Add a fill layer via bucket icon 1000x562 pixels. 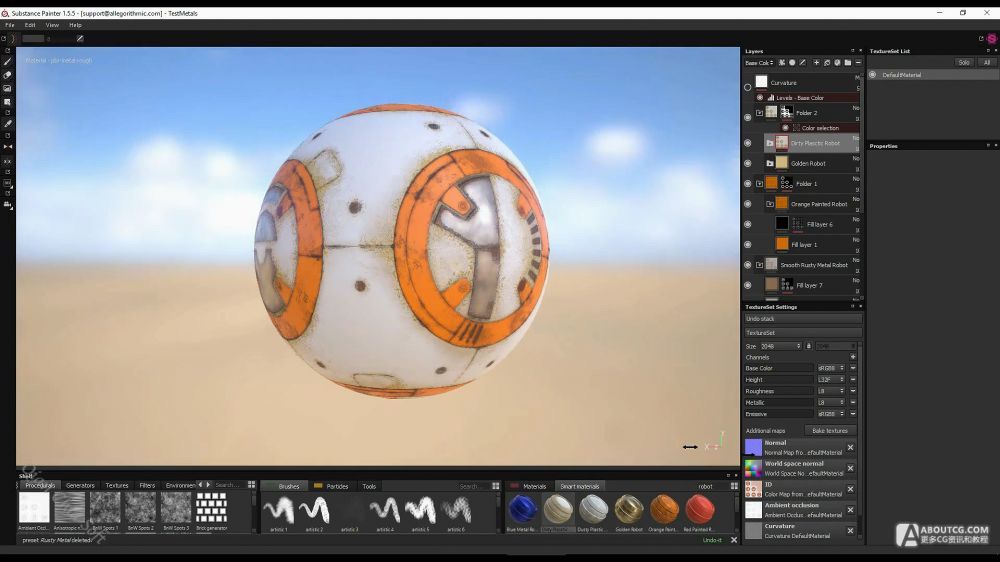tap(837, 63)
